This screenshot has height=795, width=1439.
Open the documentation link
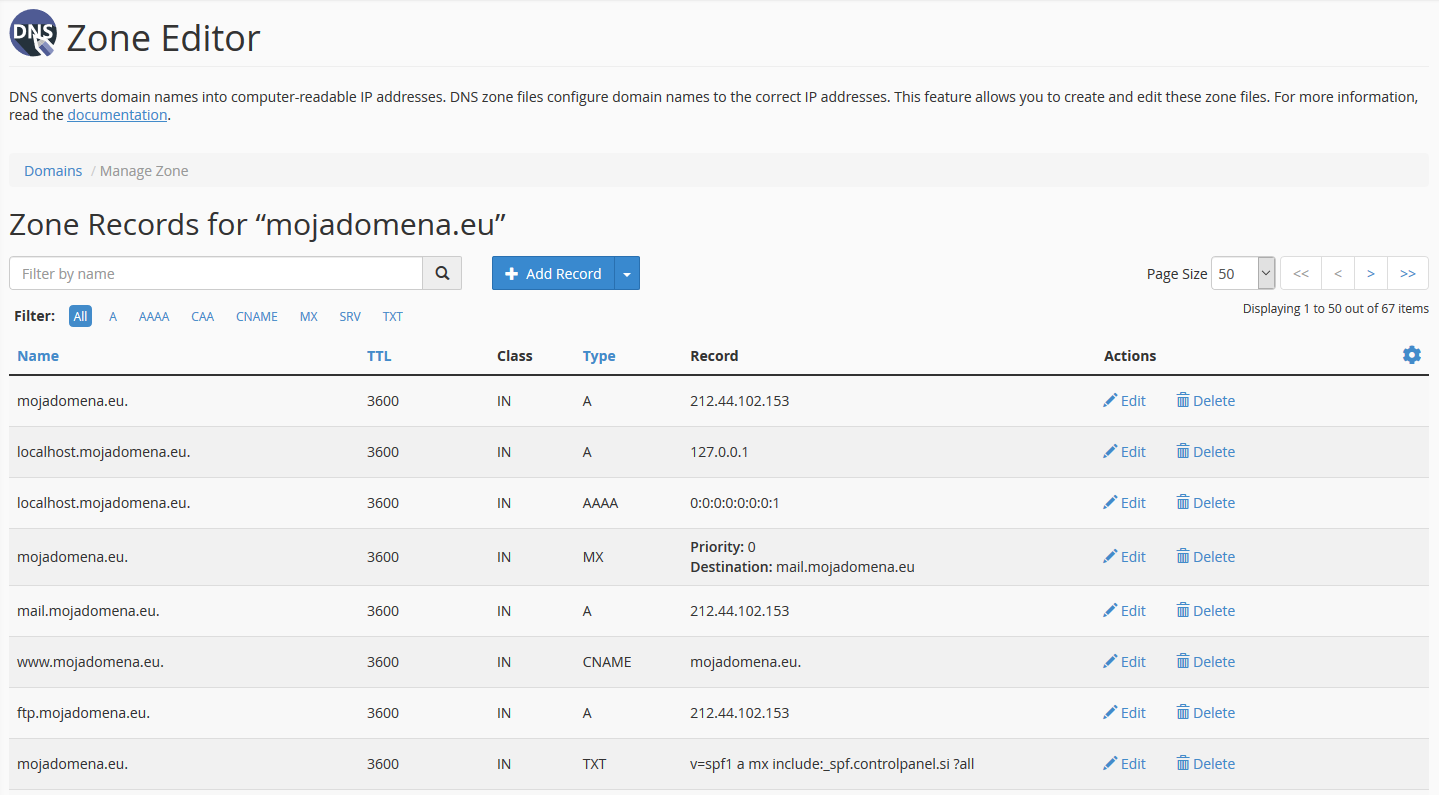tap(117, 115)
